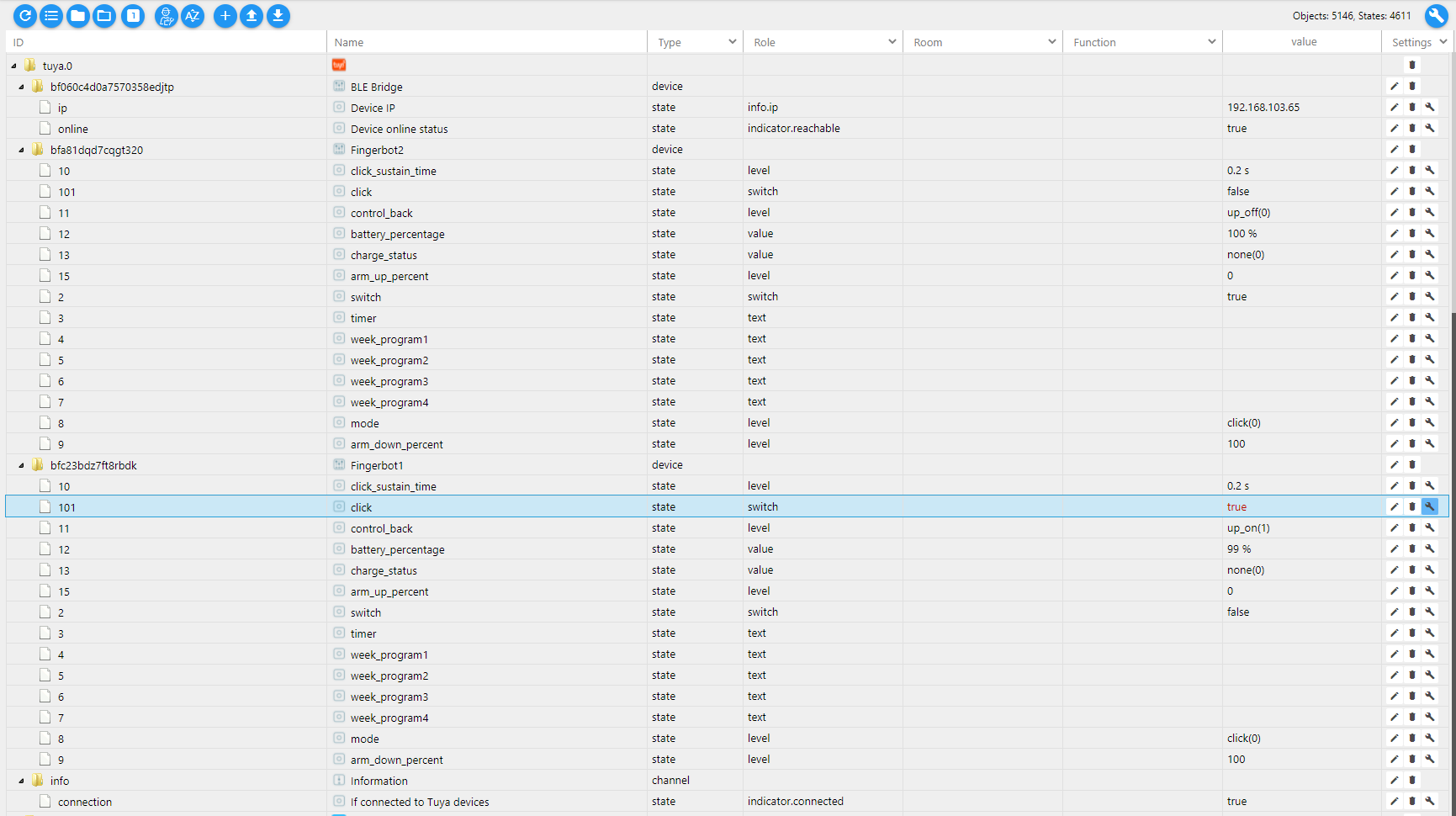
Task: Click the ID filter input field
Action: tap(160, 41)
